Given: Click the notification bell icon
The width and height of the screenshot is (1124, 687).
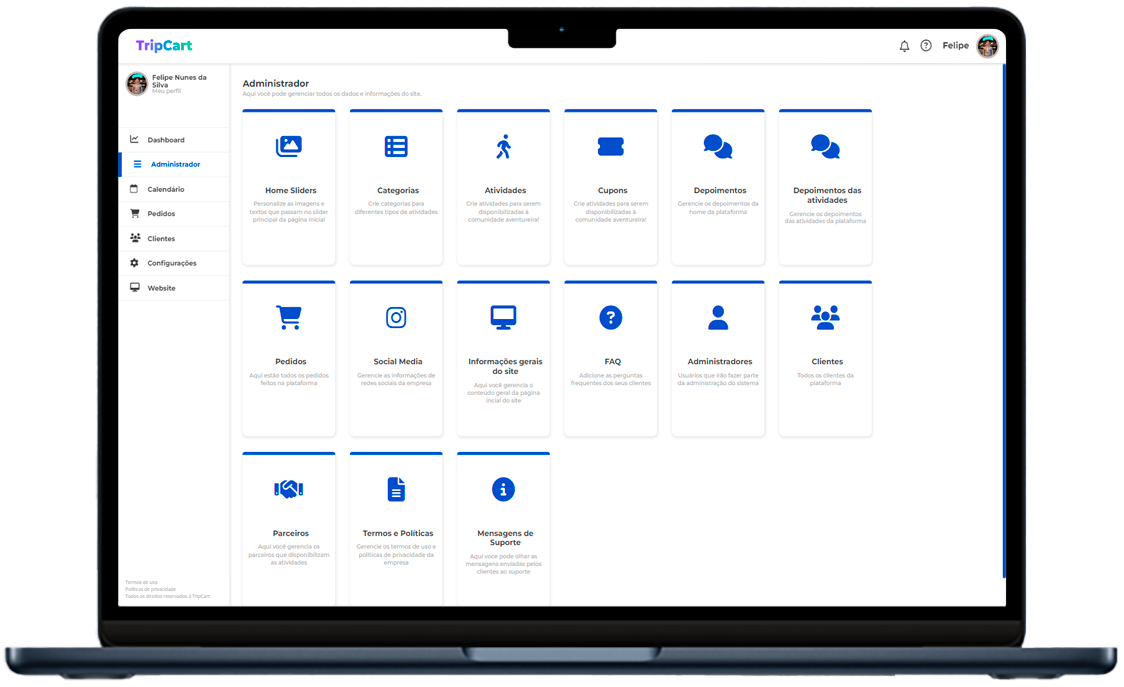Looking at the screenshot, I should 904,46.
